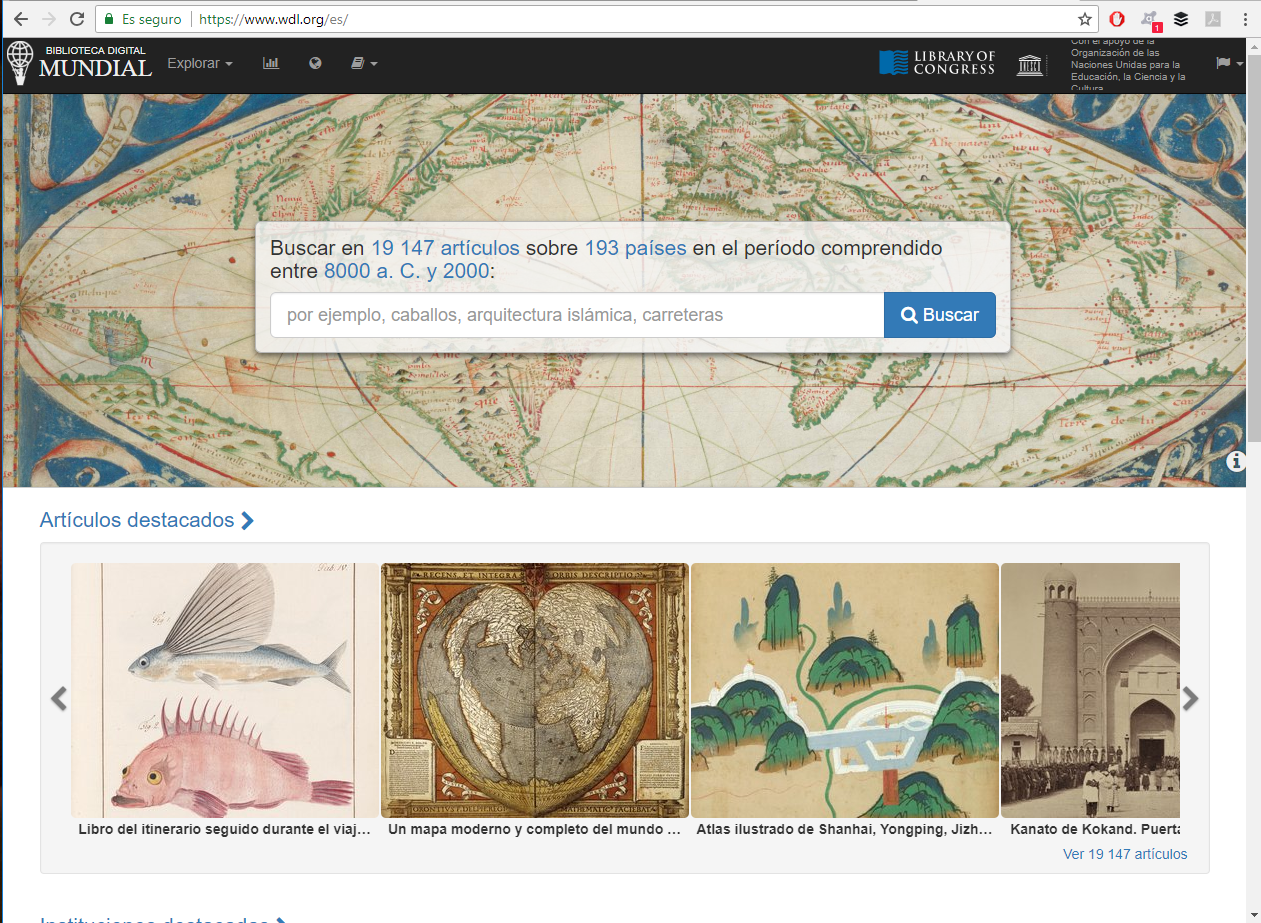
Task: Open the timeline bar chart icon
Action: [270, 63]
